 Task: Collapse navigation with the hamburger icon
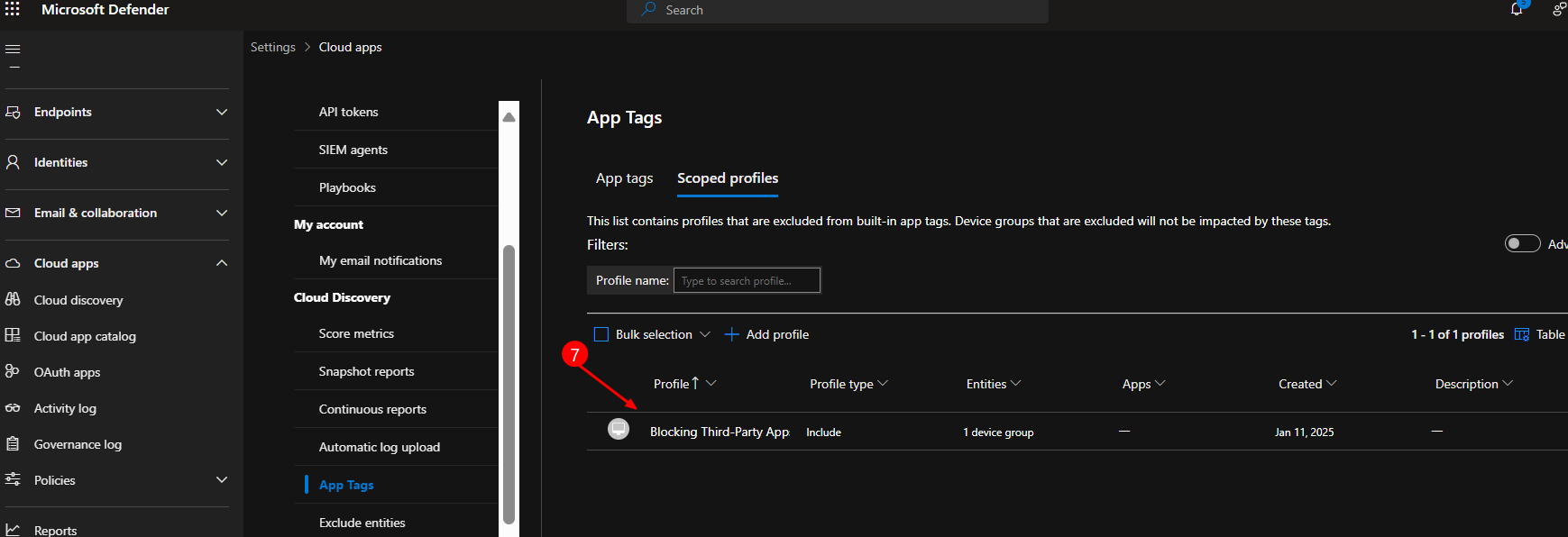pyautogui.click(x=13, y=49)
